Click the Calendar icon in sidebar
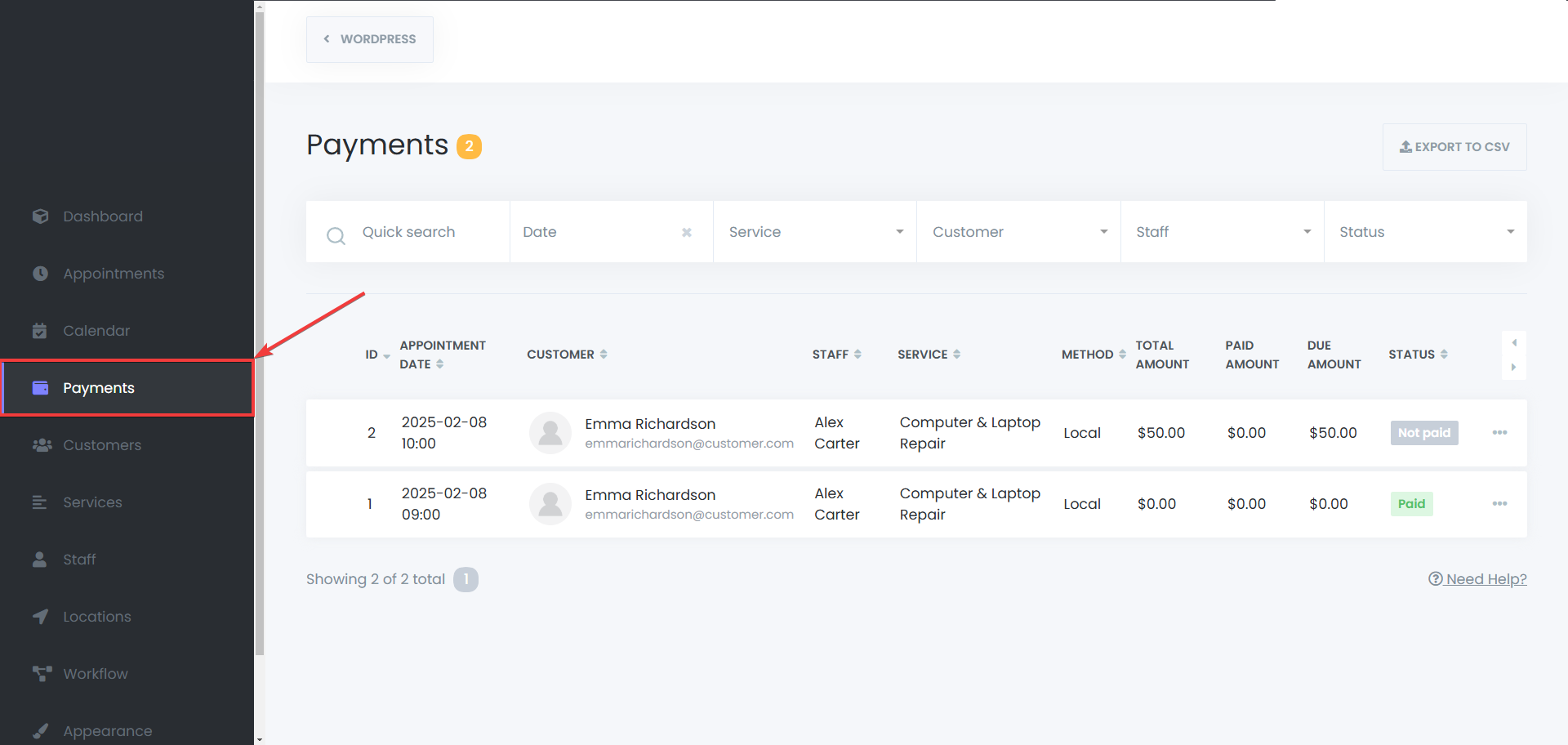Viewport: 1568px width, 745px height. pos(40,331)
